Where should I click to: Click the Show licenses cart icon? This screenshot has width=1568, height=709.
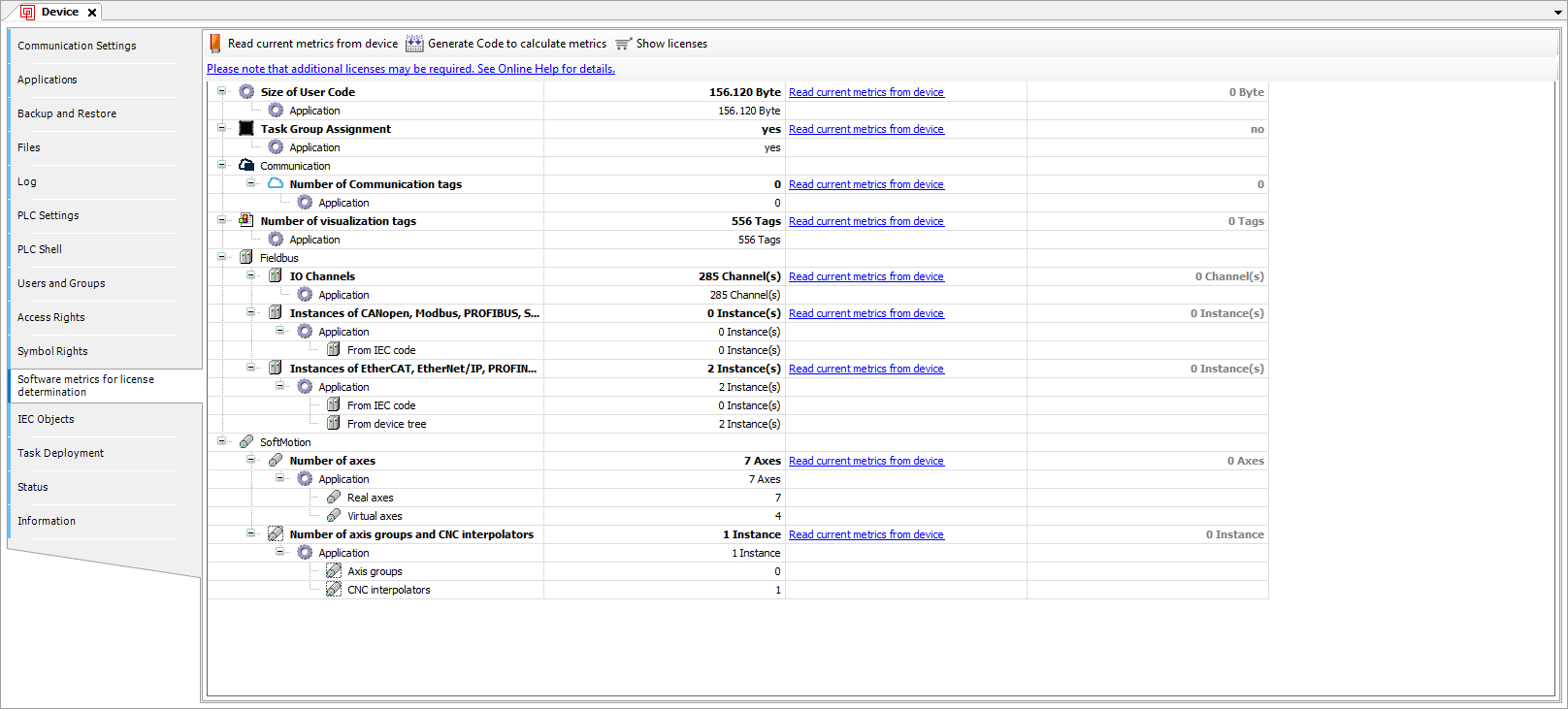pyautogui.click(x=623, y=44)
